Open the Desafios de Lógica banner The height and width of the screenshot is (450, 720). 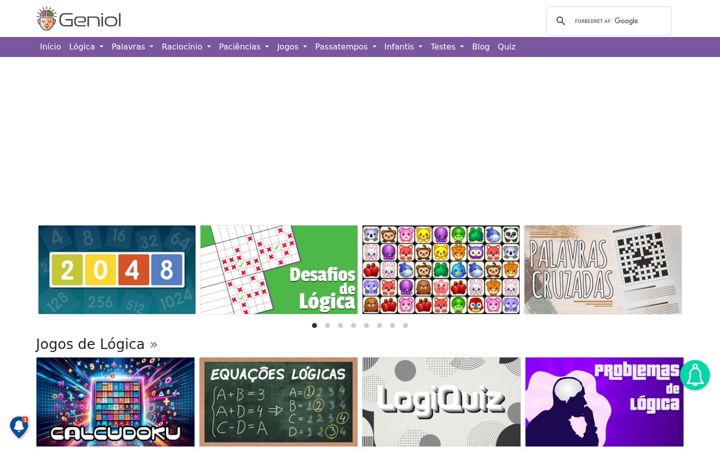(279, 270)
